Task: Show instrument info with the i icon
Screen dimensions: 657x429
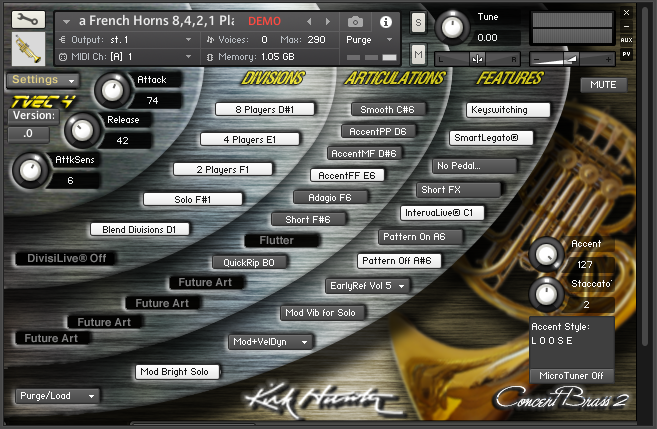Action: pos(385,22)
